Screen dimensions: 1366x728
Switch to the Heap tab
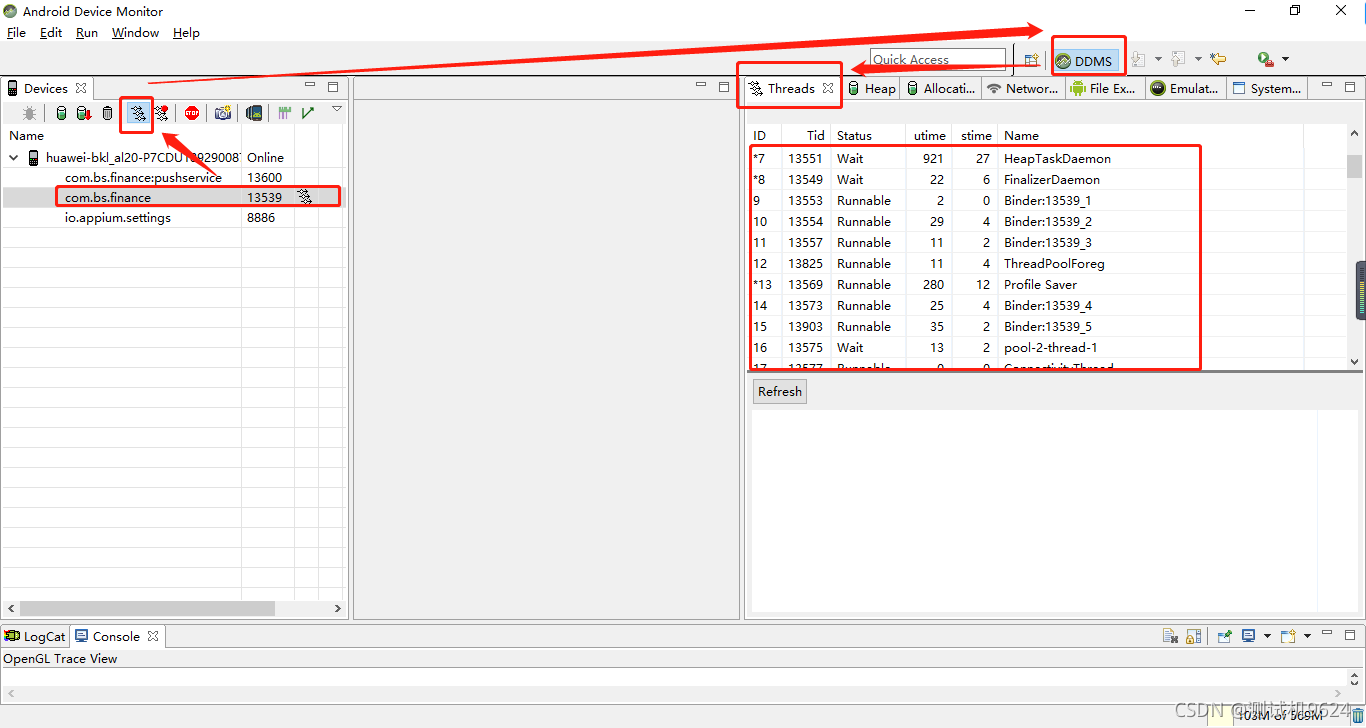pos(872,88)
